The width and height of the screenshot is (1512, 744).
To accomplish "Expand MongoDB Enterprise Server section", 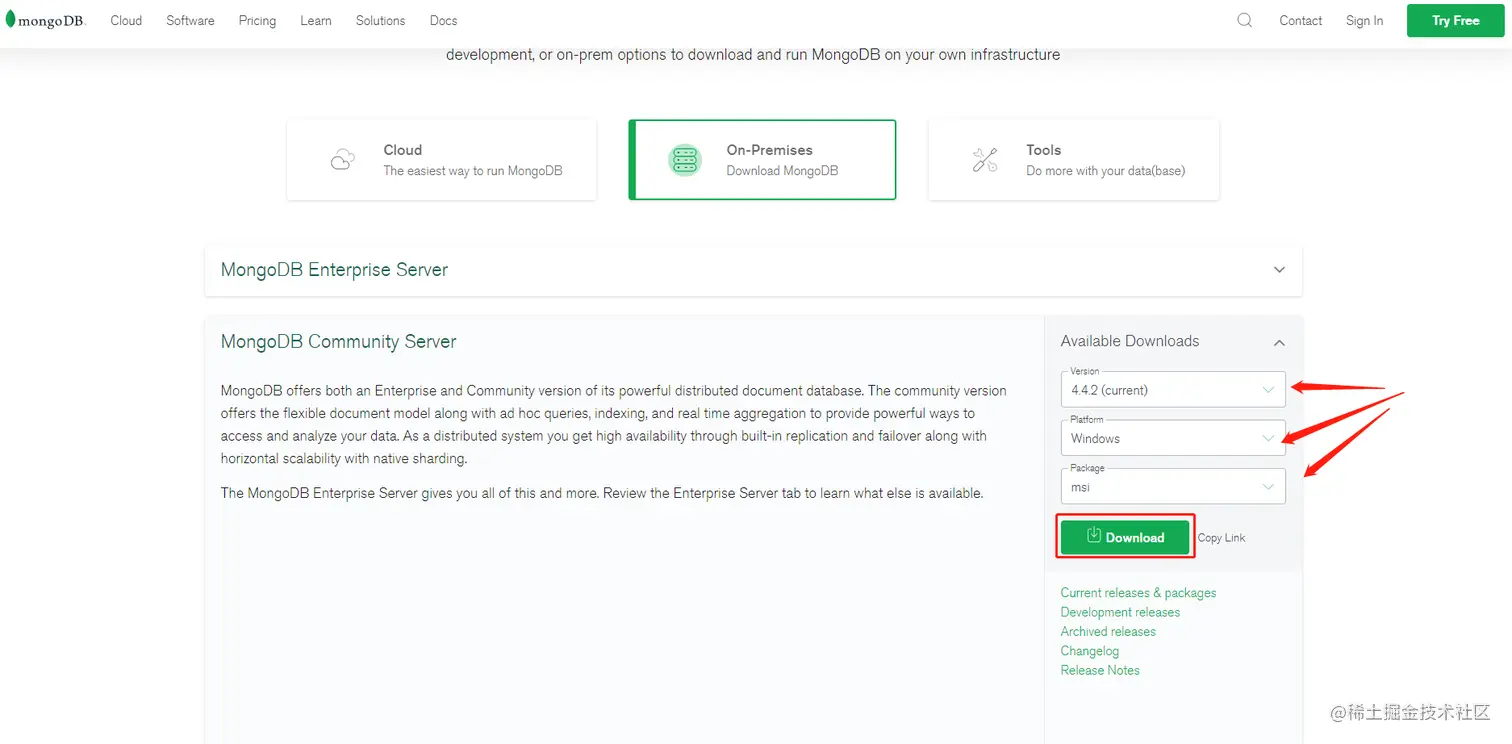I will point(1279,270).
